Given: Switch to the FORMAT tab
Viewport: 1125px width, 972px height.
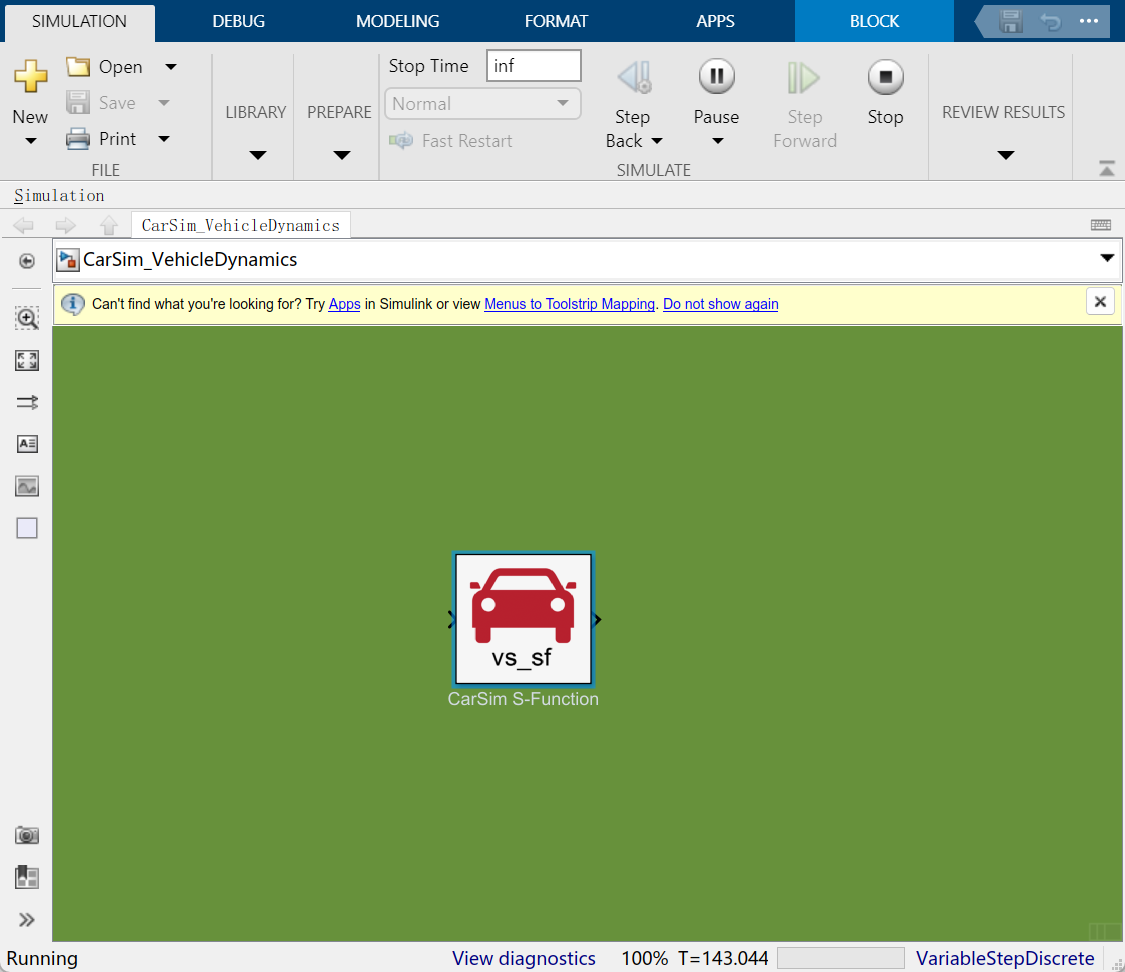Looking at the screenshot, I should click(556, 22).
